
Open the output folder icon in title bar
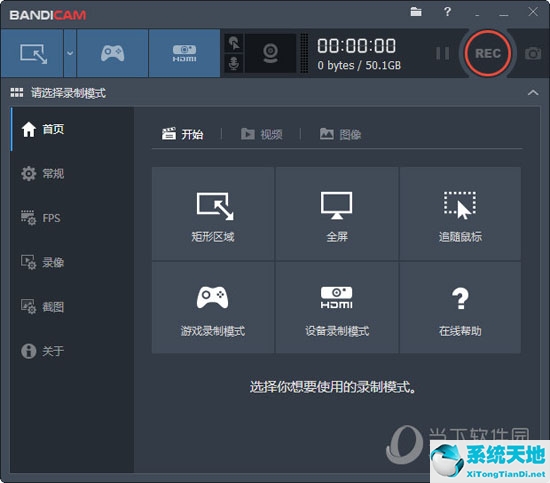(x=416, y=12)
